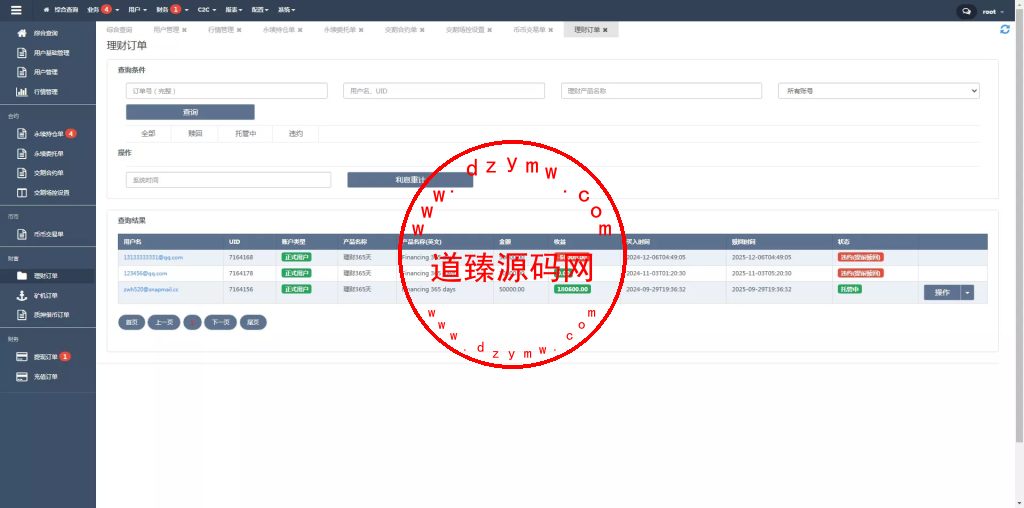The height and width of the screenshot is (508, 1024).
Task: Open user link 123456@qq.com
Action: [x=145, y=273]
